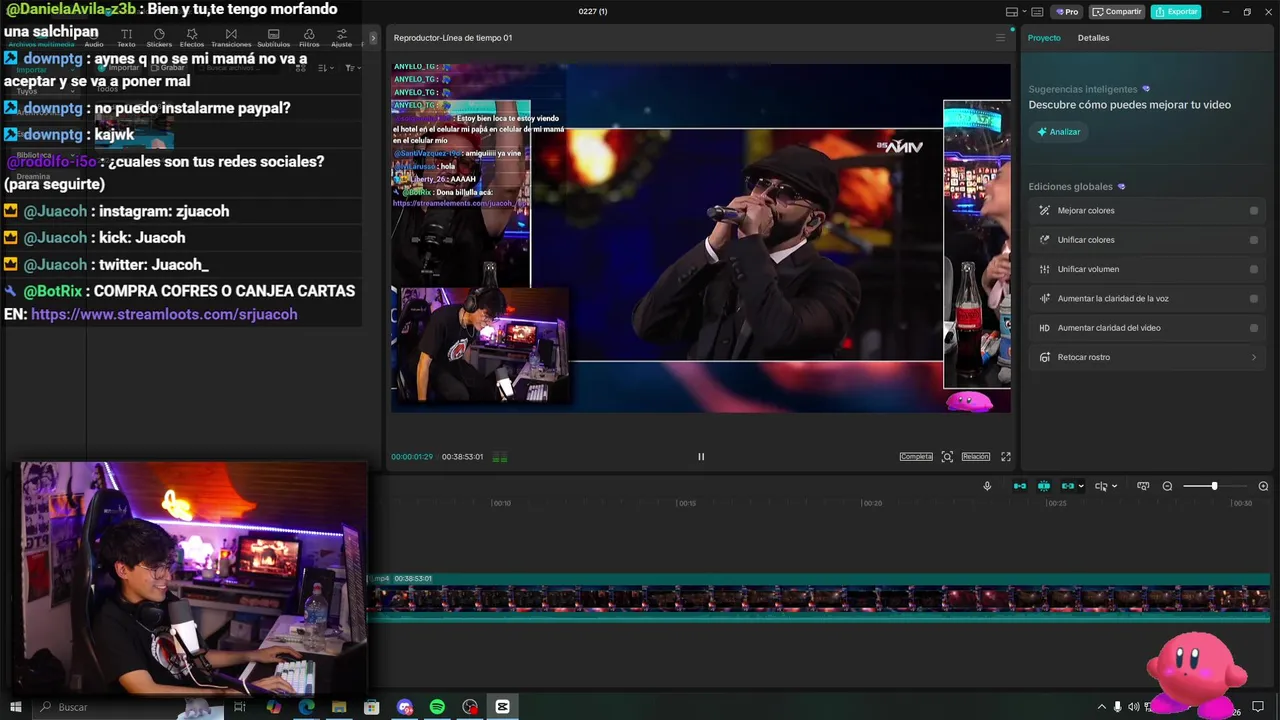Toggle timeline auto snapping

click(1044, 486)
